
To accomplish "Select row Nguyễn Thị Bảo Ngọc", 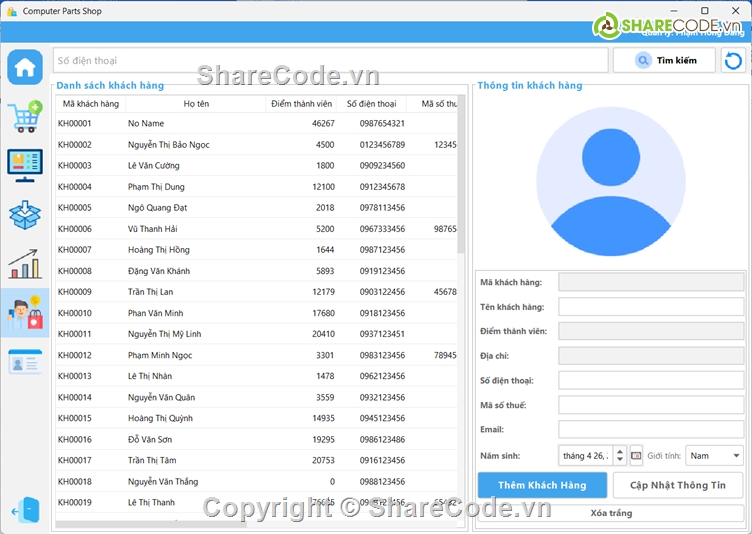I will pos(257,144).
